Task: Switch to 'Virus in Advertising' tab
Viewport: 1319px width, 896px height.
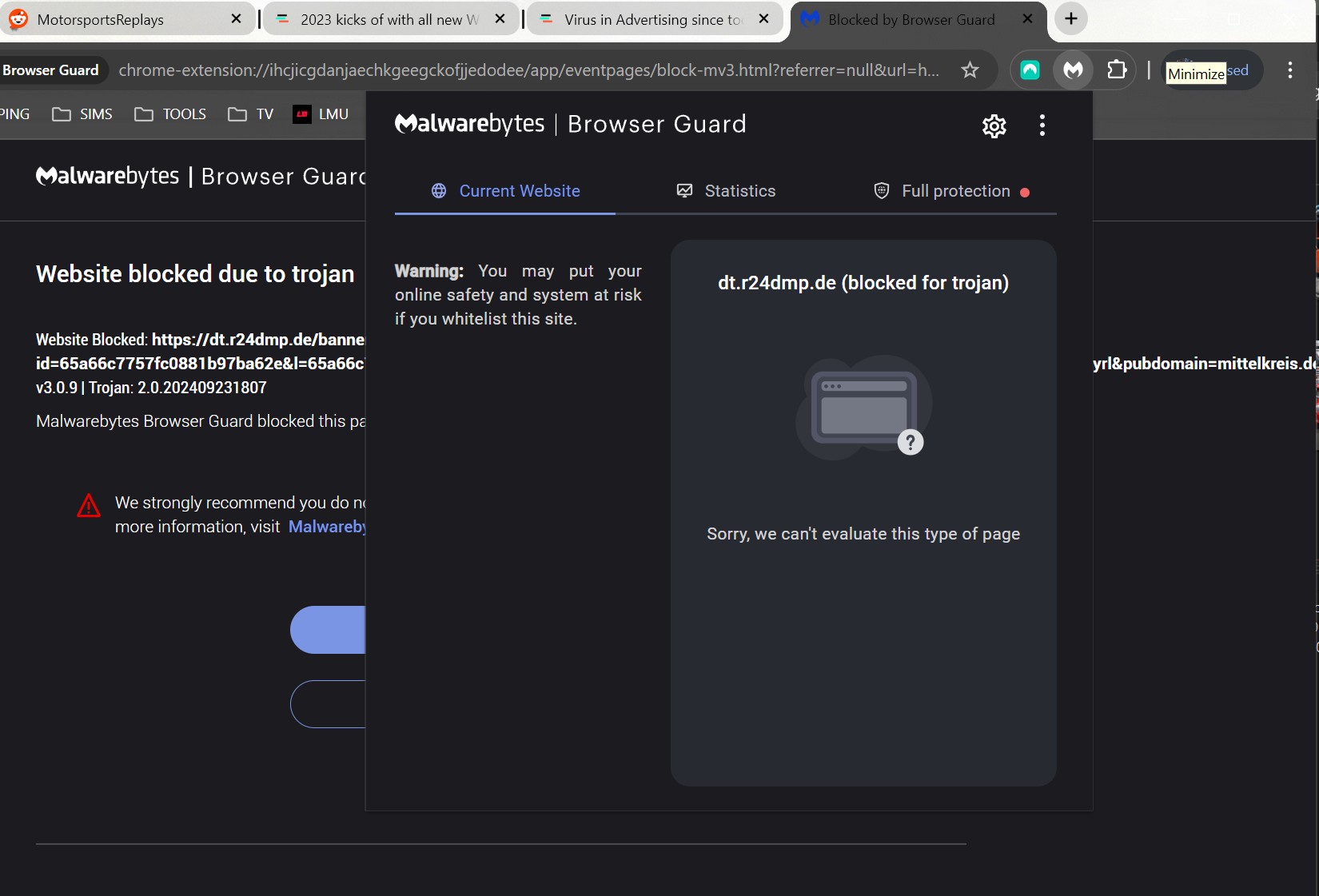Action: [x=654, y=19]
